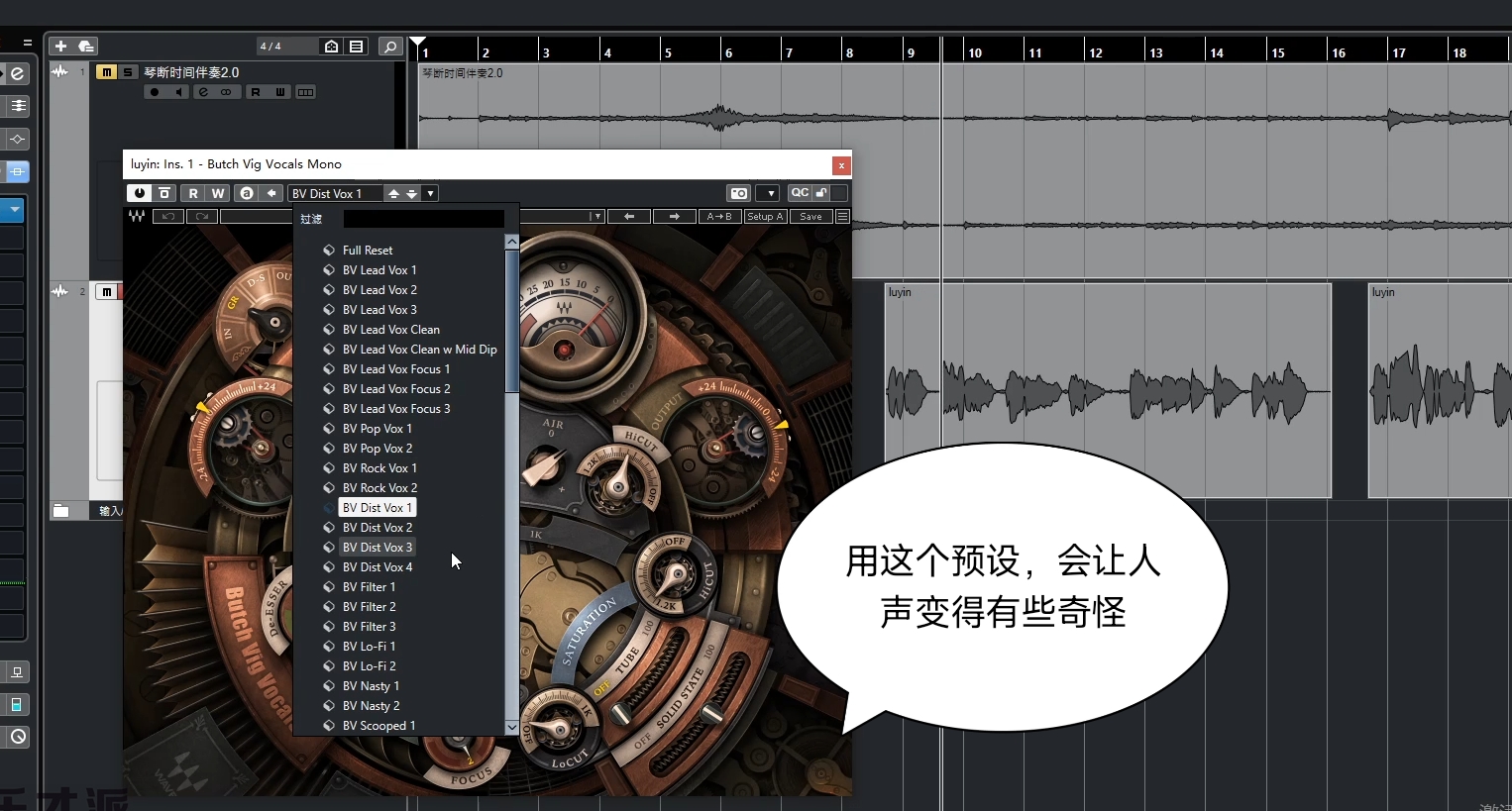The height and width of the screenshot is (811, 1512).
Task: Open the Waves preset dropdown arrow
Action: point(595,216)
